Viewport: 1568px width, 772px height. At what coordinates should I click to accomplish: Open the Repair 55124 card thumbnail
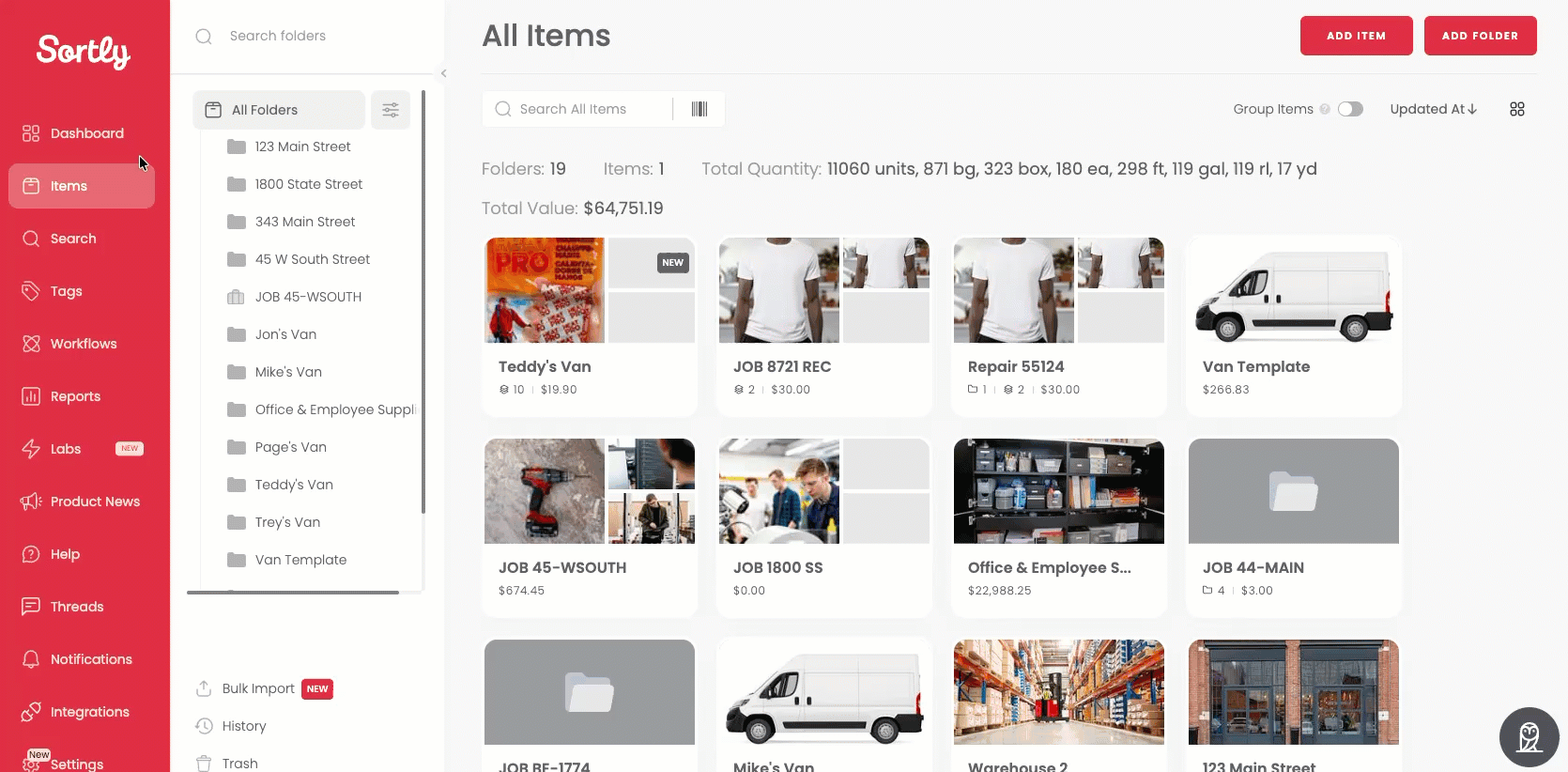(x=1059, y=290)
